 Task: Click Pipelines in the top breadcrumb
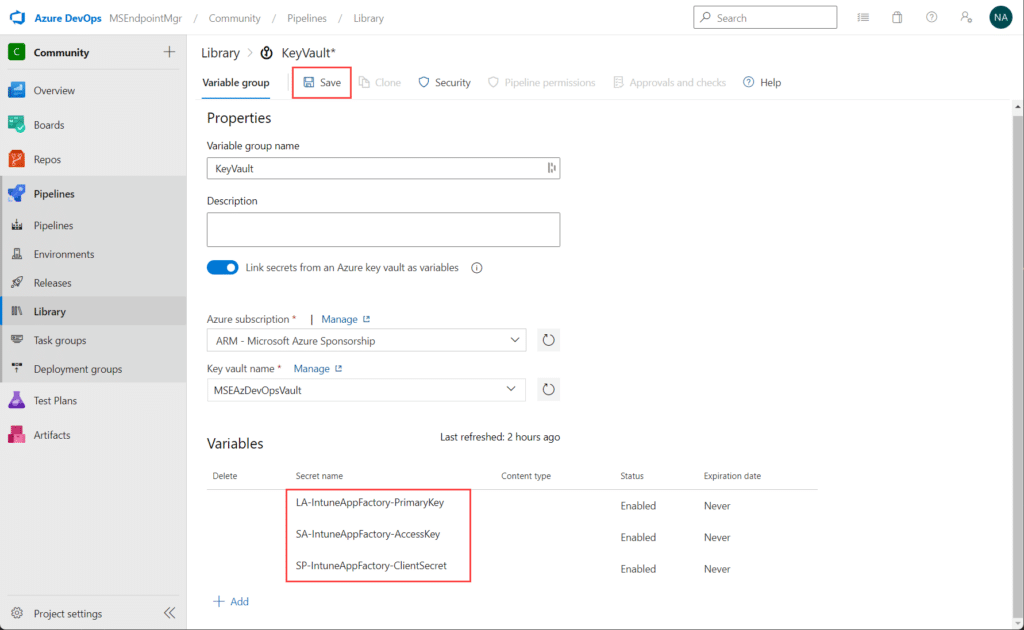307,18
